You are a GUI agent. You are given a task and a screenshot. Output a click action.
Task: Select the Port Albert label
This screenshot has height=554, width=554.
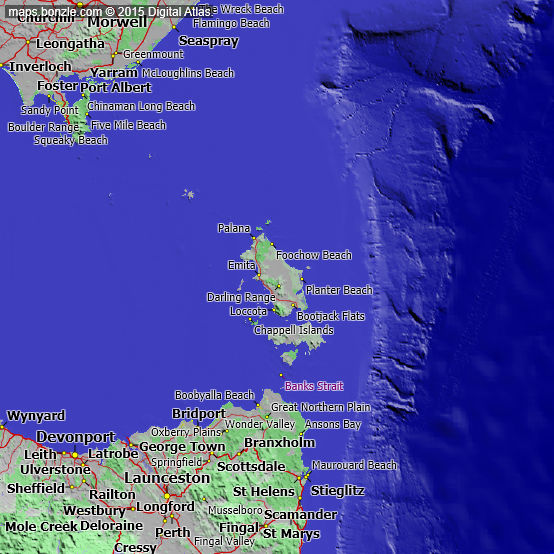point(116,88)
